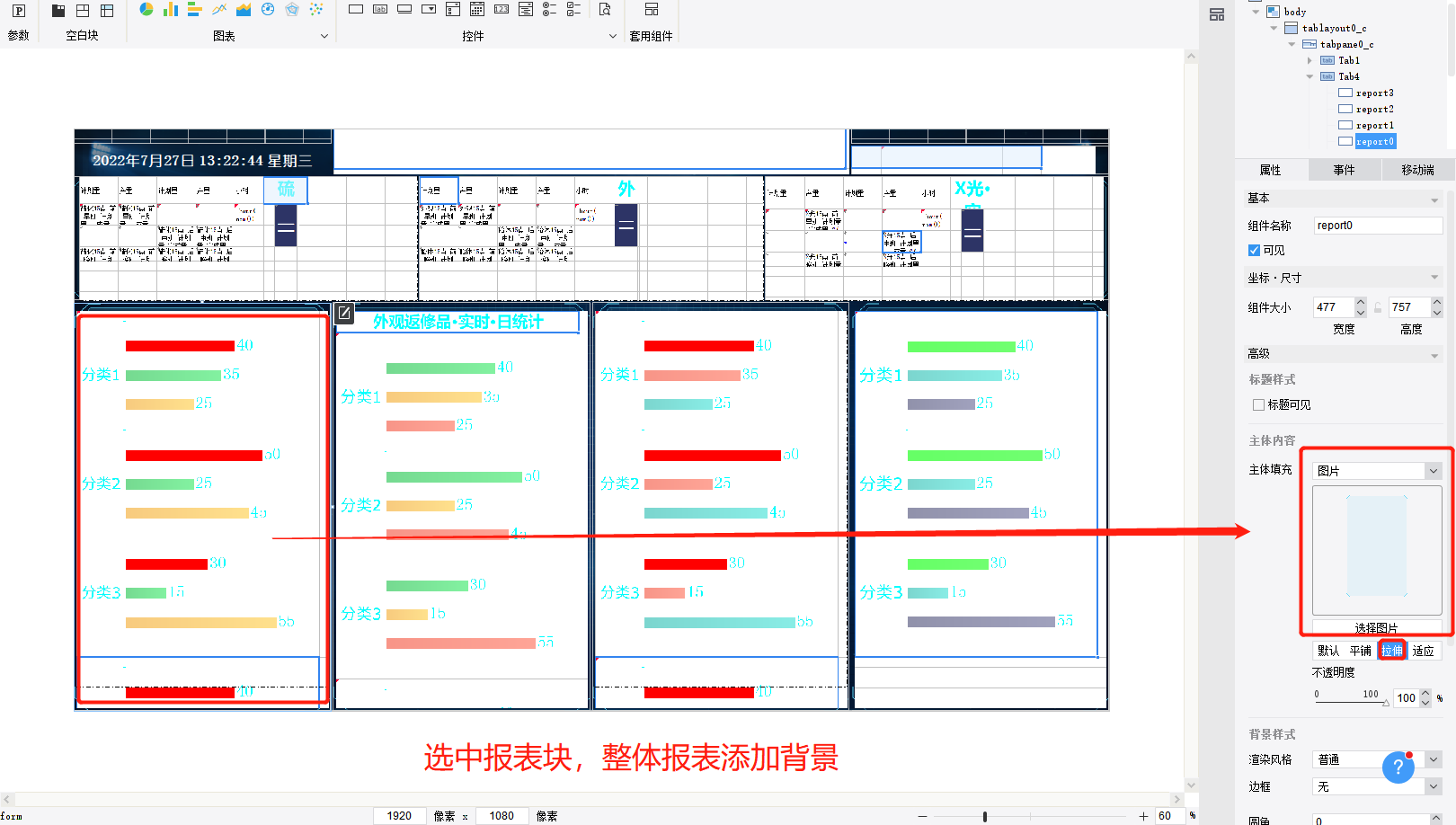Click the parameter (参数) P icon
The width and height of the screenshot is (1456, 825).
coord(19,11)
